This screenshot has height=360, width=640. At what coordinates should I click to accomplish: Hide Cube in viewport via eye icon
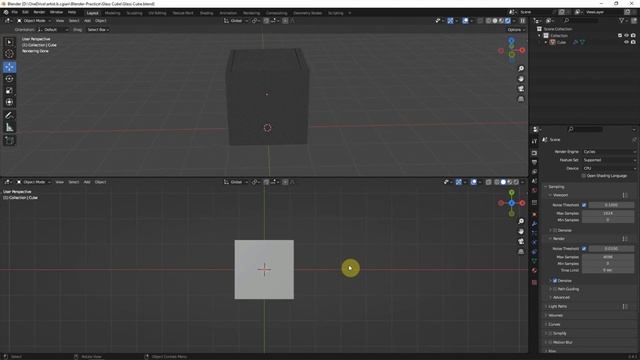627,42
